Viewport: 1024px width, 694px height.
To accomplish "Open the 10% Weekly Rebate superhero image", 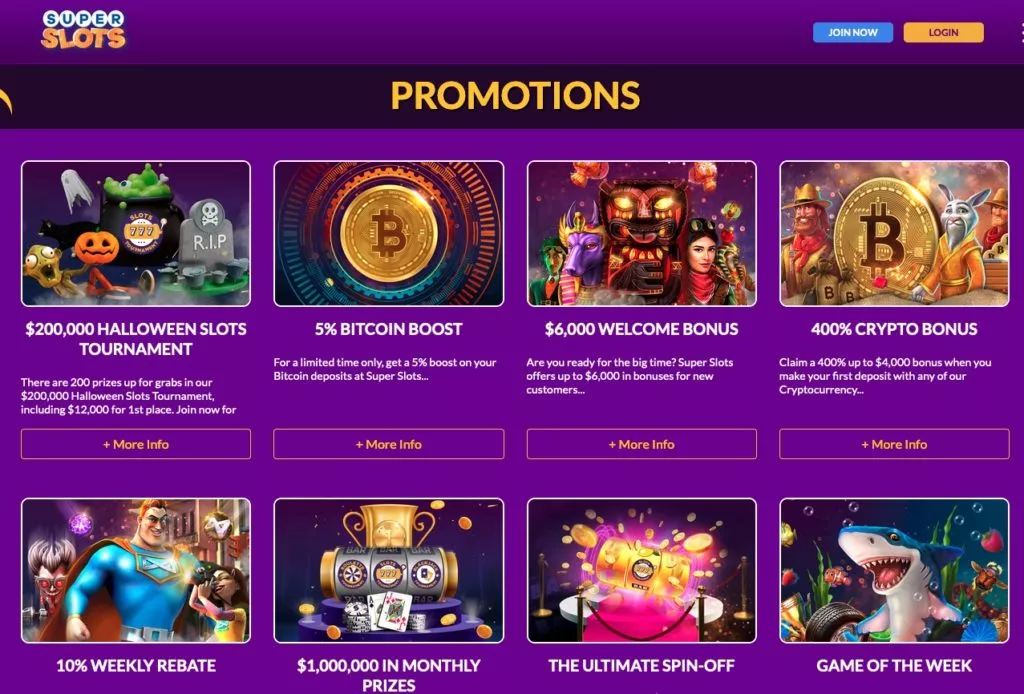I will [x=136, y=570].
